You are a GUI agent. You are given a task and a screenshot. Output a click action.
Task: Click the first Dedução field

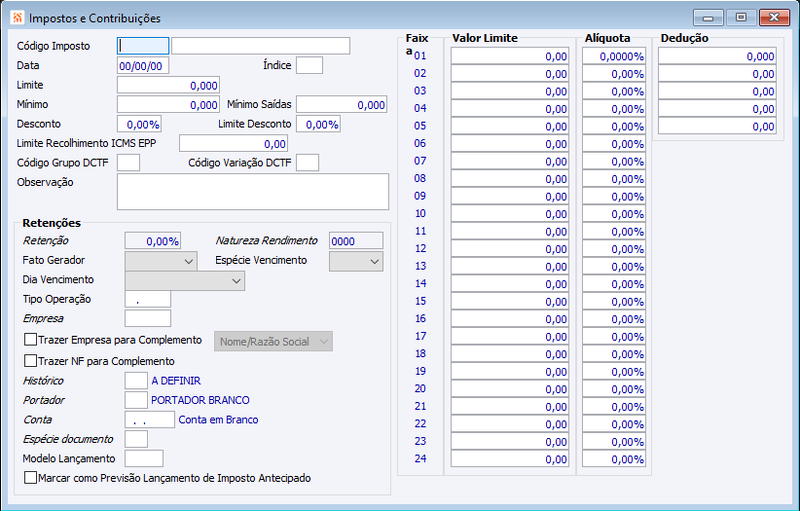[x=717, y=56]
